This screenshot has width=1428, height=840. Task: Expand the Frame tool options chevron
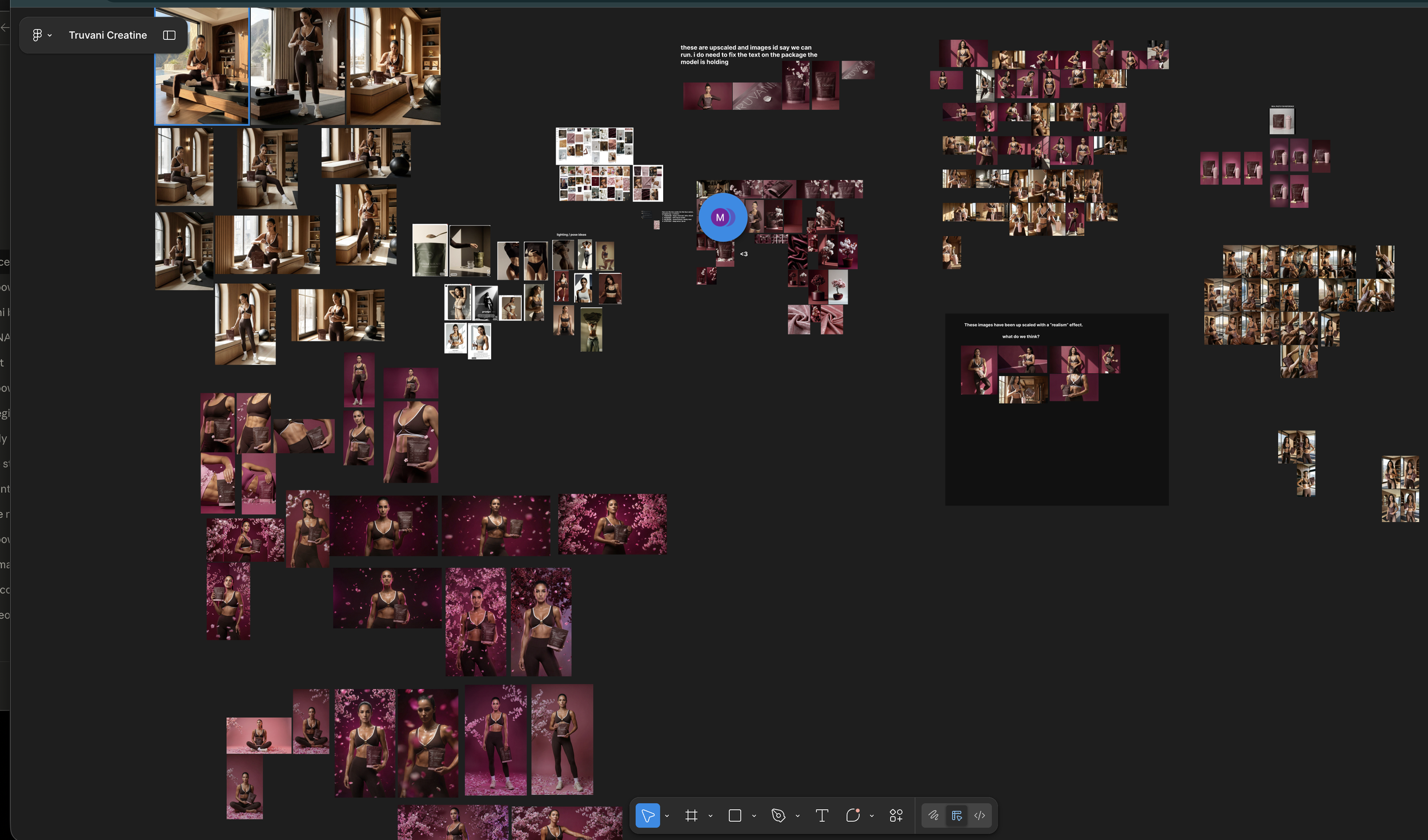(711, 816)
